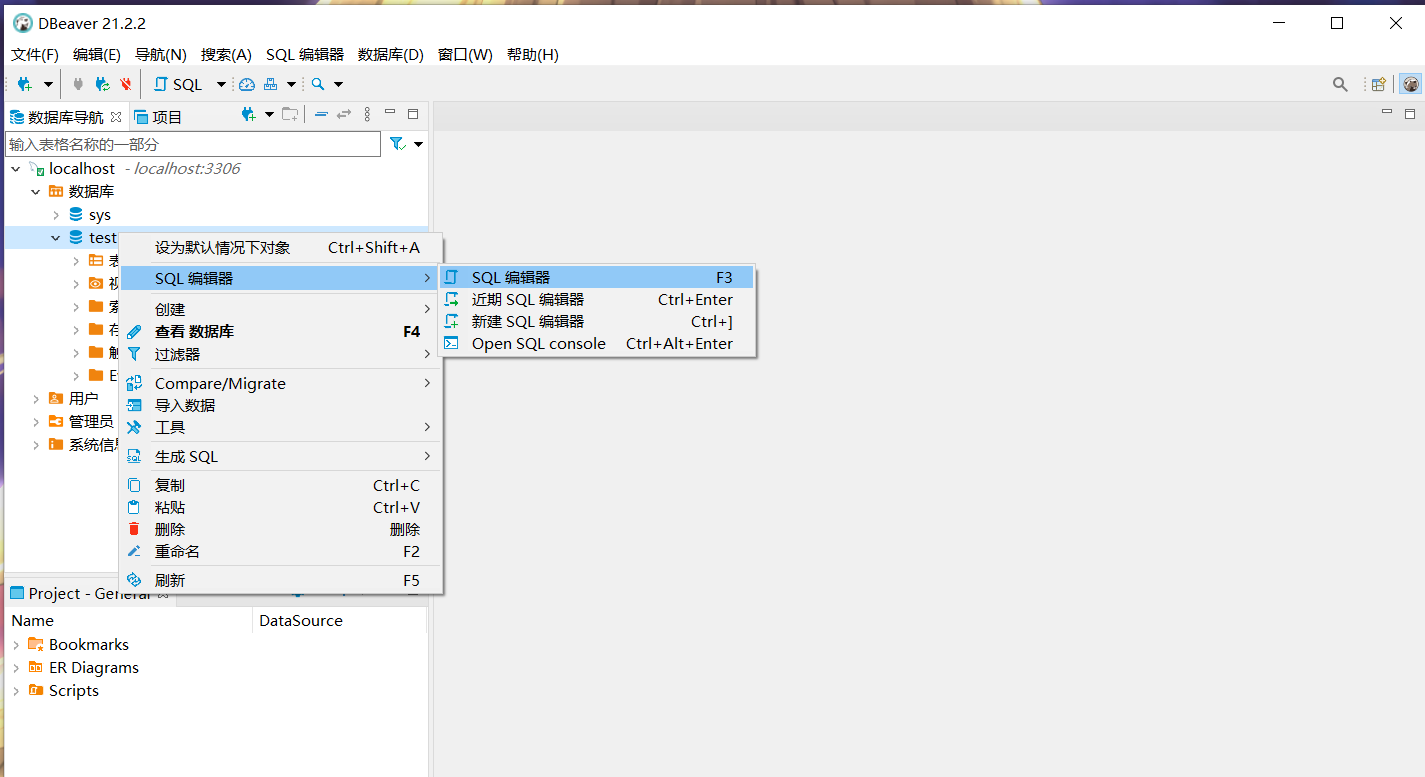Screen dimensions: 1425x777
Task: Click the Open SQL console icon in submenu
Action: (452, 343)
